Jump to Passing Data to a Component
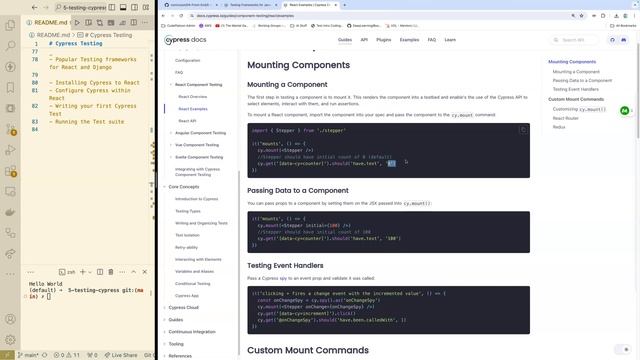This screenshot has width=640, height=360. click(582, 80)
